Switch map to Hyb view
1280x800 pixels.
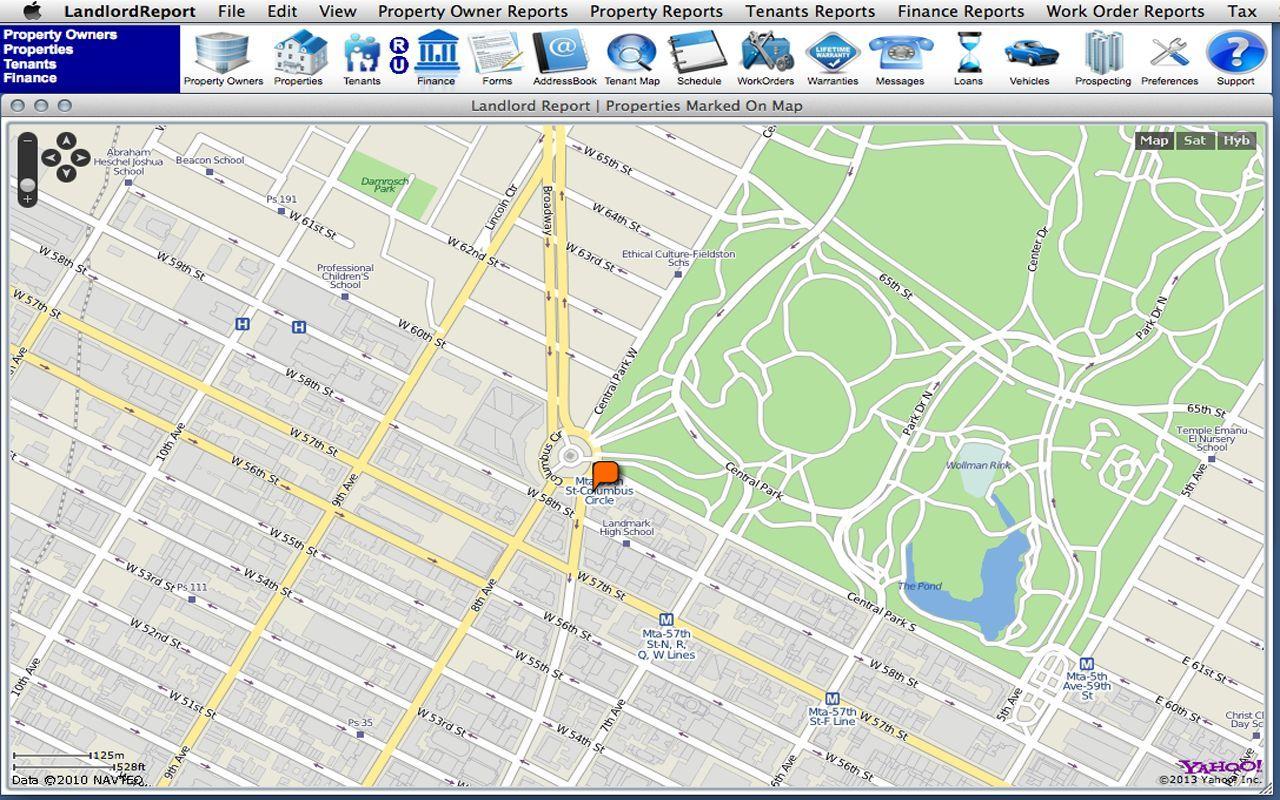1237,141
